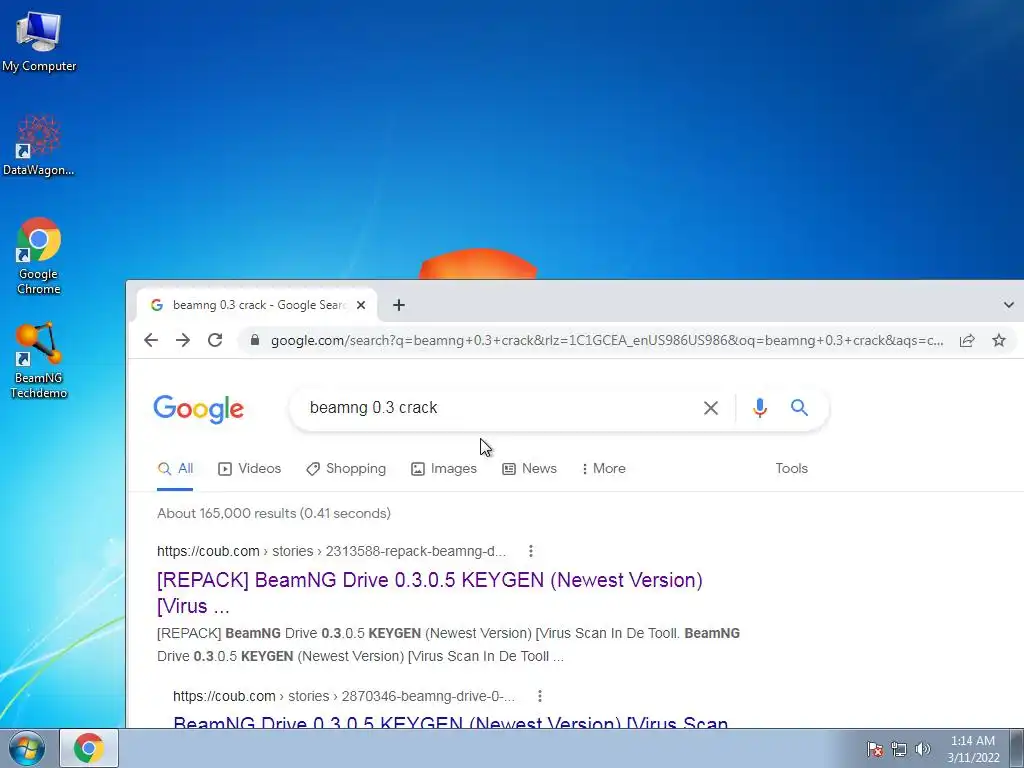This screenshot has width=1024, height=768.
Task: Click the volume speaker tray icon
Action: [923, 749]
